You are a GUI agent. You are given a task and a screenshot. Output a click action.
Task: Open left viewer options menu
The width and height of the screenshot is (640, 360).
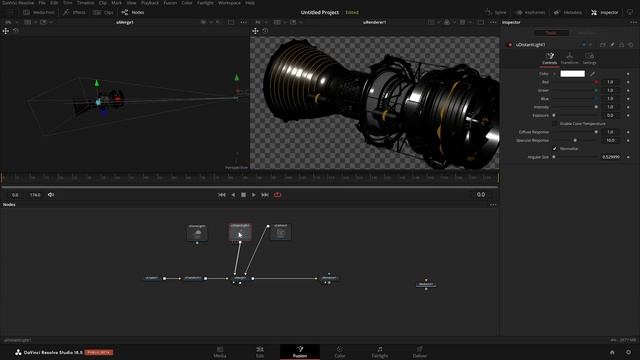coord(244,22)
